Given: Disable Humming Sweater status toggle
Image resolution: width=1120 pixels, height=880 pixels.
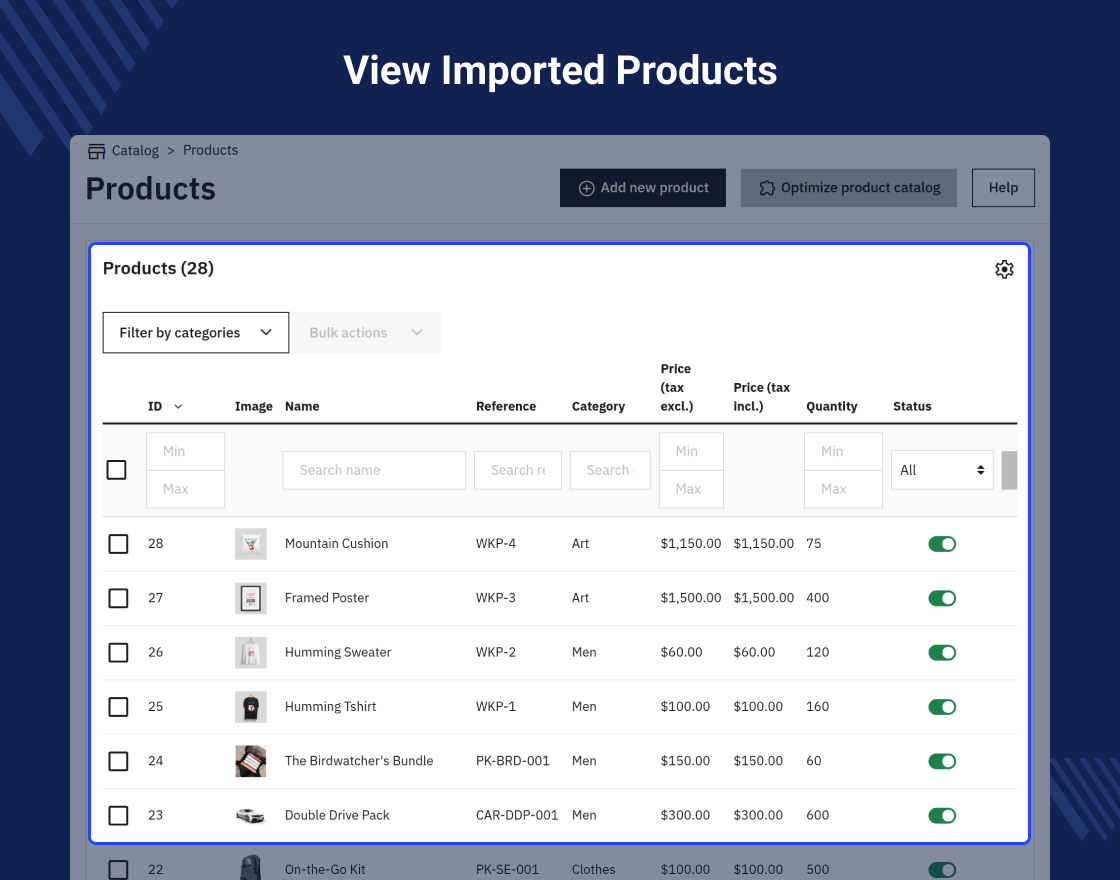Looking at the screenshot, I should [x=942, y=652].
